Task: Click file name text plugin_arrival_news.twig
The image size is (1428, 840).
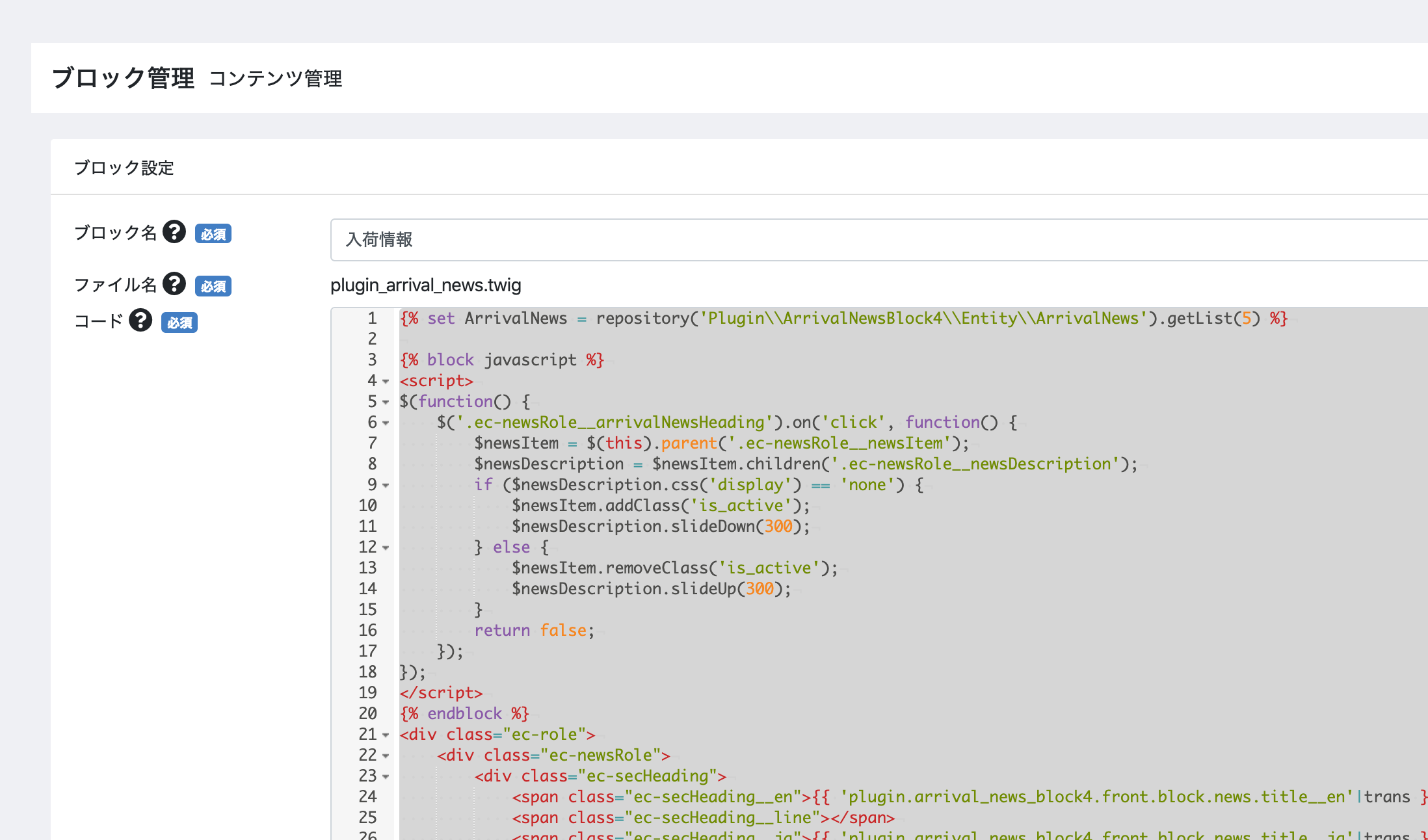Action: 426,285
